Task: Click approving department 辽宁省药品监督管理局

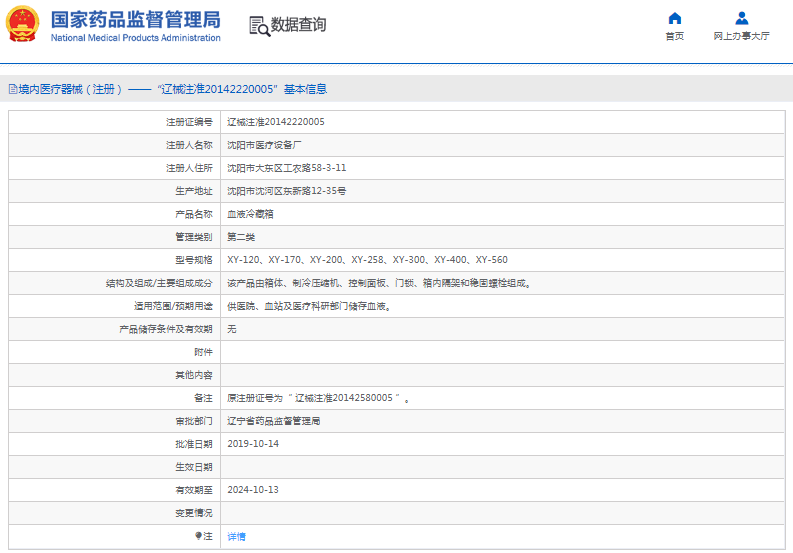Action: pyautogui.click(x=273, y=421)
